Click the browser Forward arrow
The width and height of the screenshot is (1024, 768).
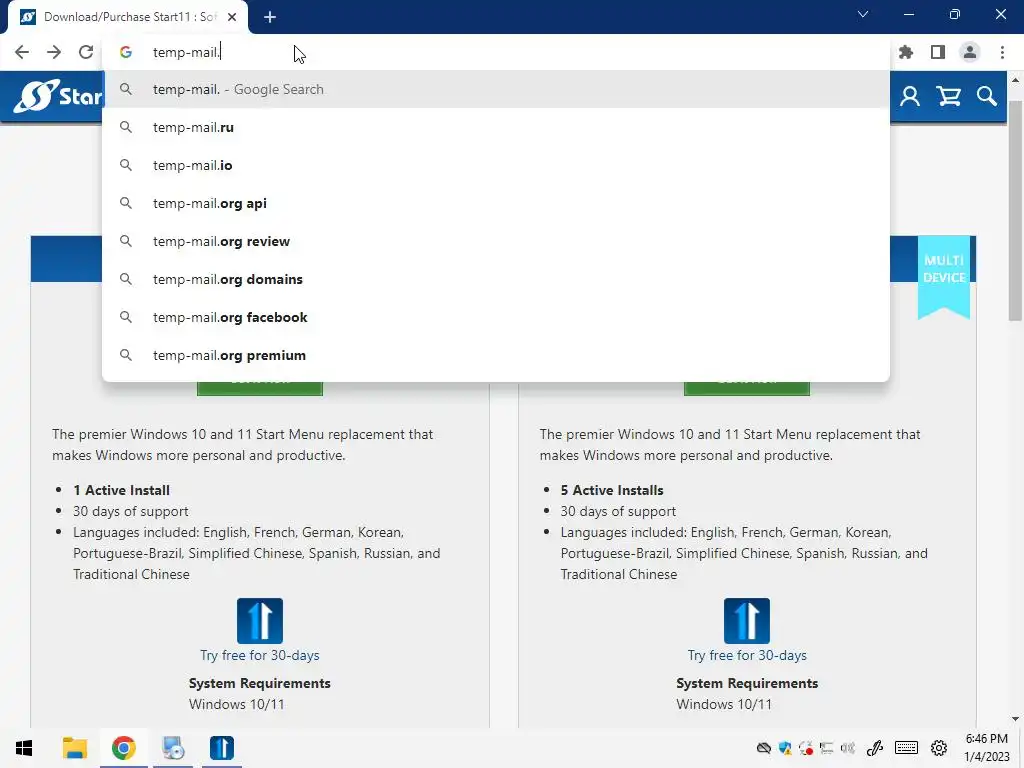pos(54,52)
